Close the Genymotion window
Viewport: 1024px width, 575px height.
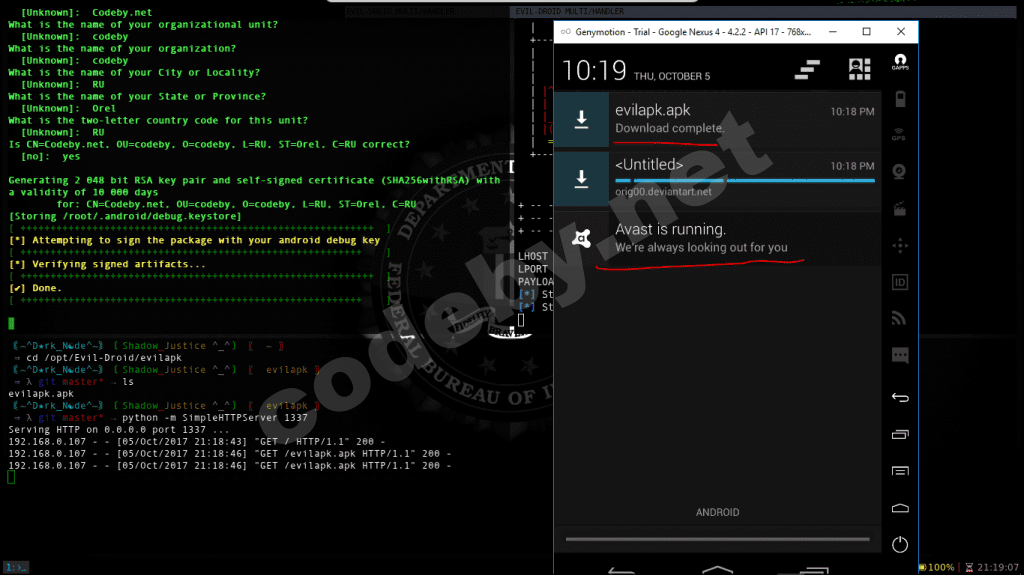coord(901,31)
